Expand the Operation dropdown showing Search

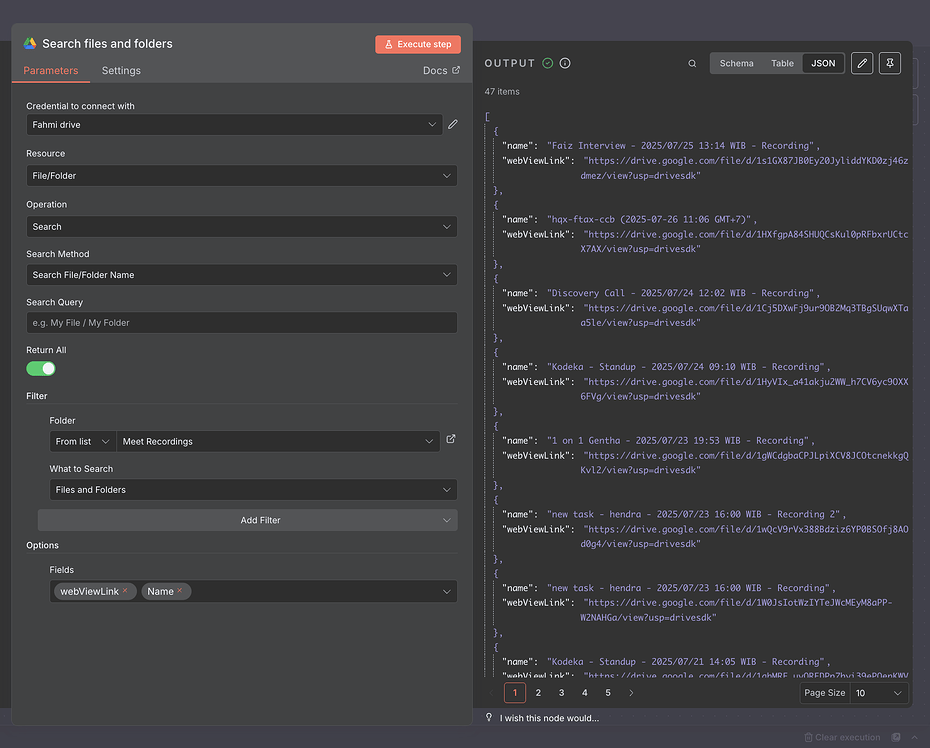coord(241,227)
